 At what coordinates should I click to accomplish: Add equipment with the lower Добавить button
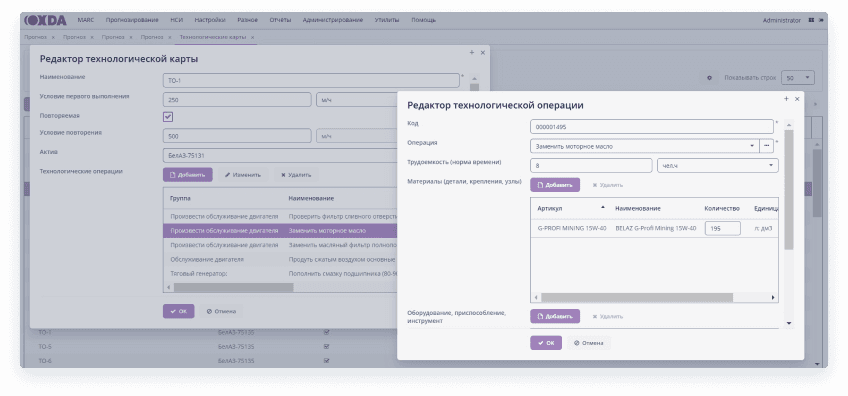click(555, 316)
